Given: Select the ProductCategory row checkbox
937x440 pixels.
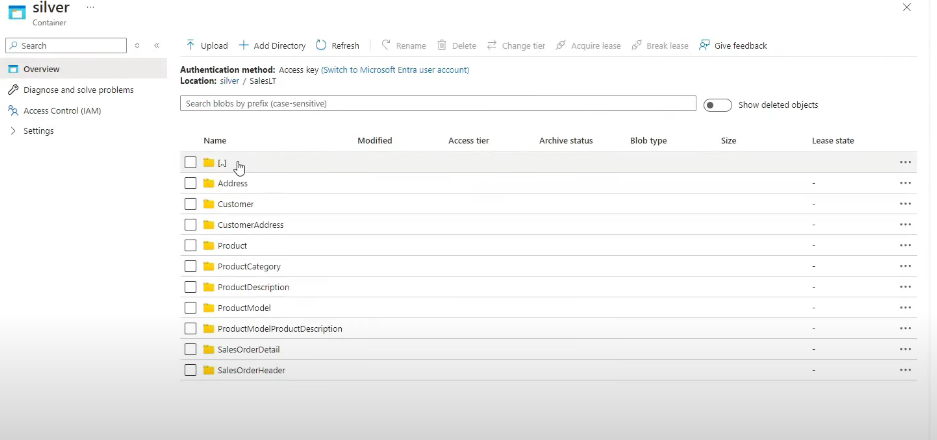Looking at the screenshot, I should tap(190, 267).
